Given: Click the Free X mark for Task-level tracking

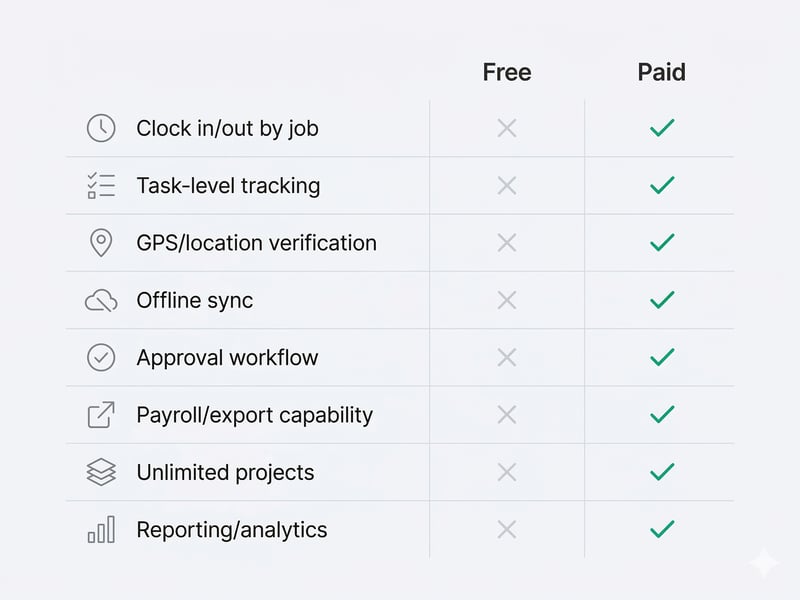Looking at the screenshot, I should tap(507, 186).
